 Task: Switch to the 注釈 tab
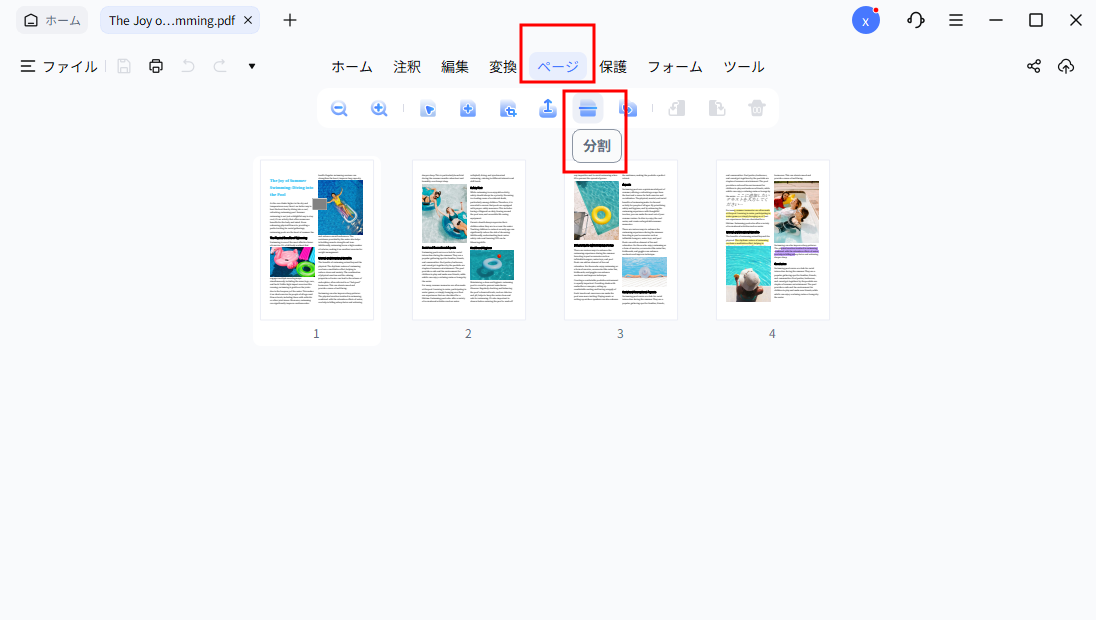406,66
